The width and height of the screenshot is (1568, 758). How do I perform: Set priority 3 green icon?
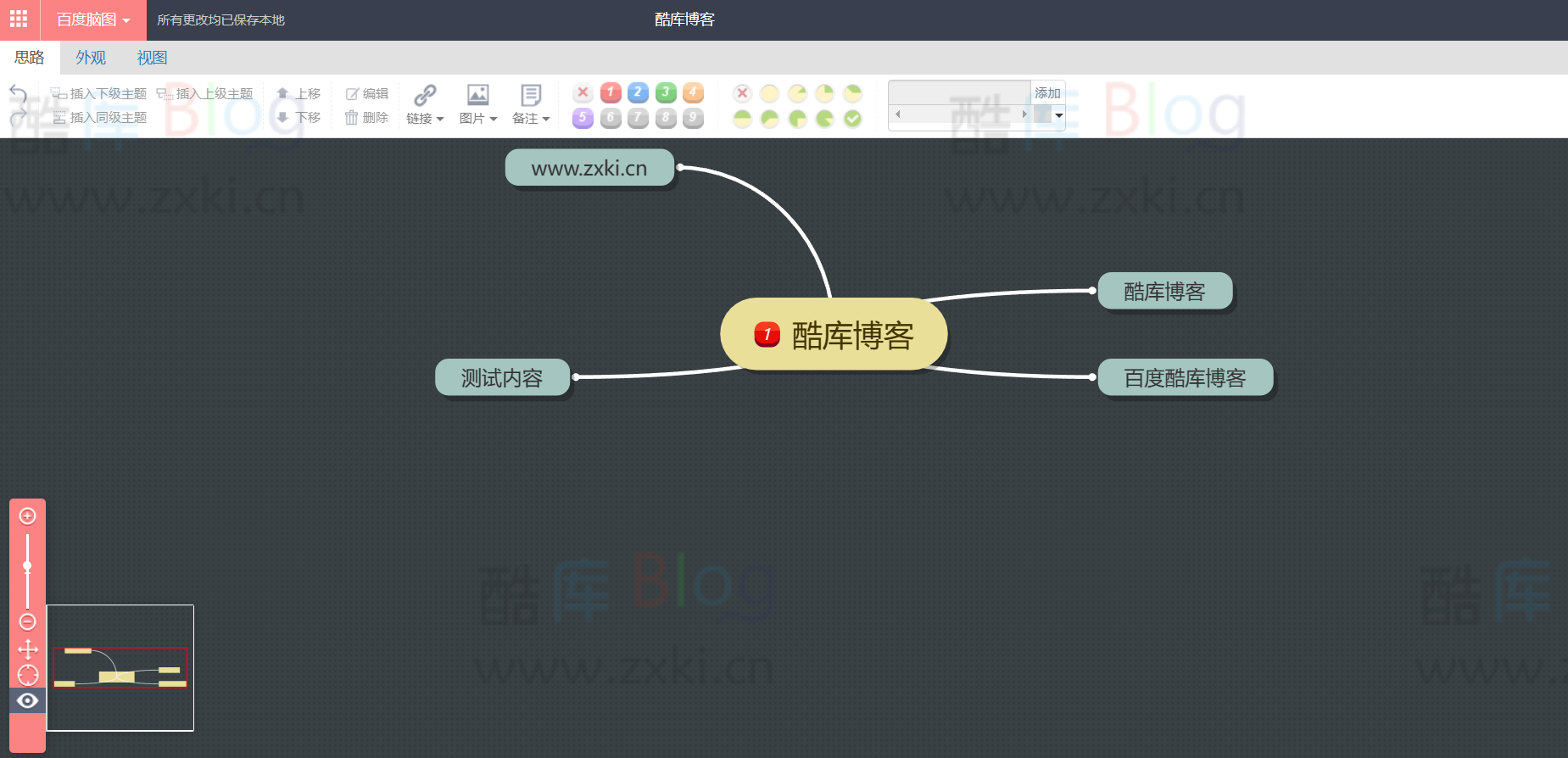(x=666, y=92)
